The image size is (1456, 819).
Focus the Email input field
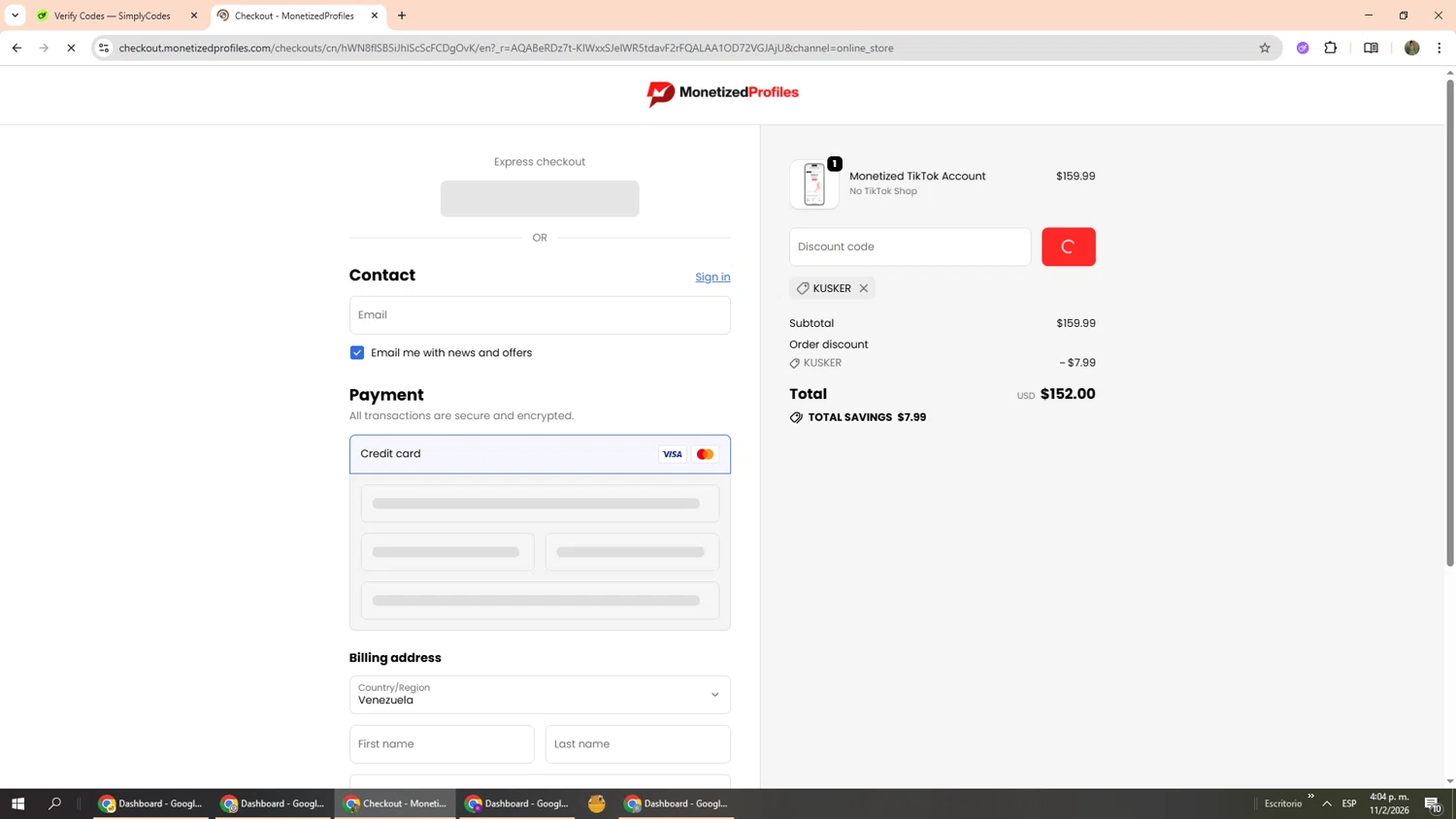pos(540,315)
